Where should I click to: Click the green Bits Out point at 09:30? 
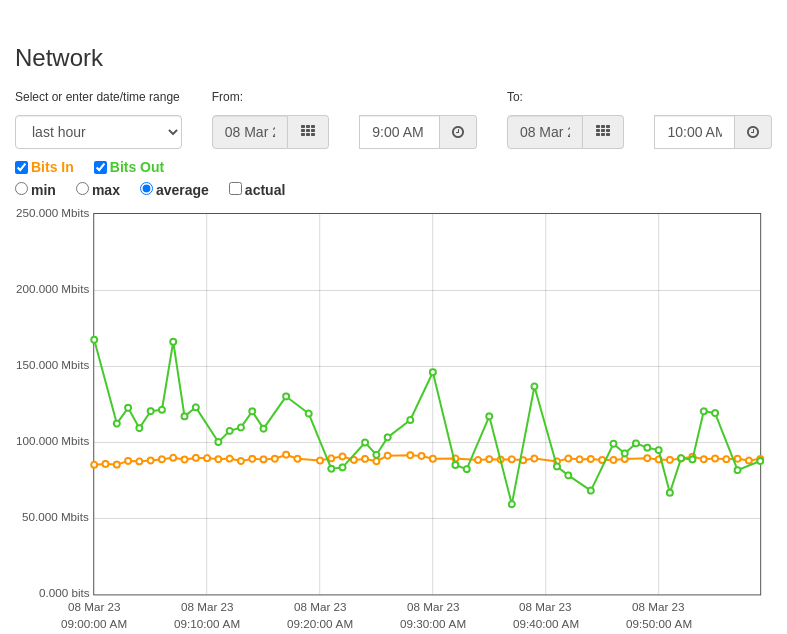coord(433,372)
